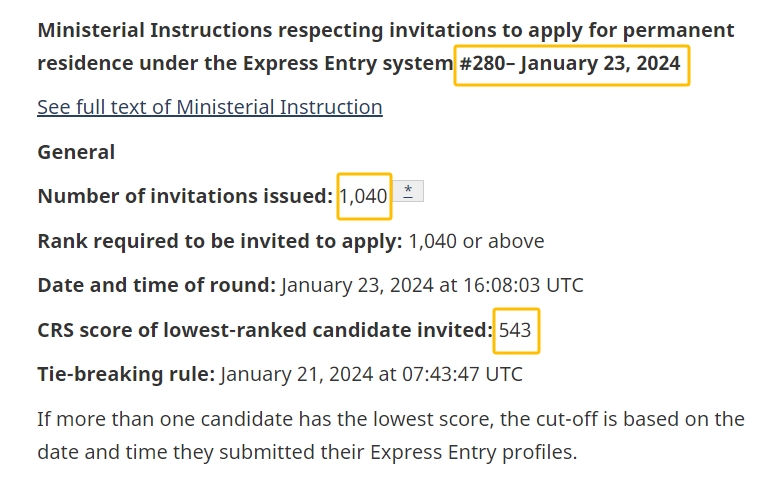The width and height of the screenshot is (757, 482).
Task: Click the highlighted CRS score 543
Action: (516, 330)
